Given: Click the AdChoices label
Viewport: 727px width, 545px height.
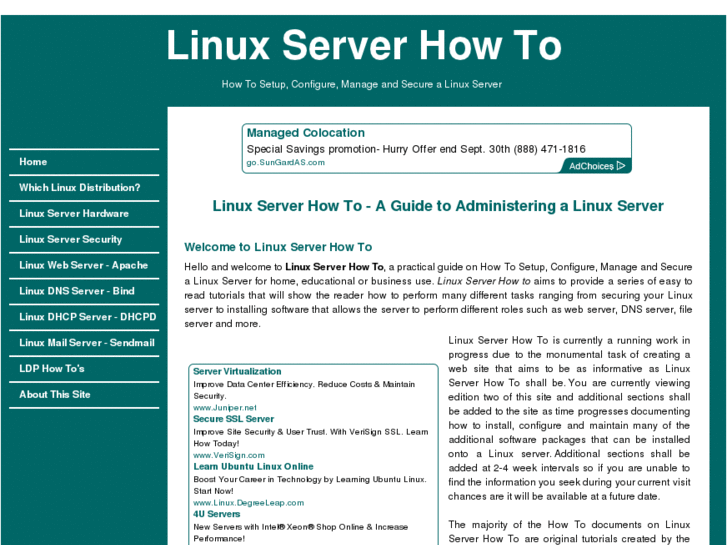Looking at the screenshot, I should (x=591, y=166).
